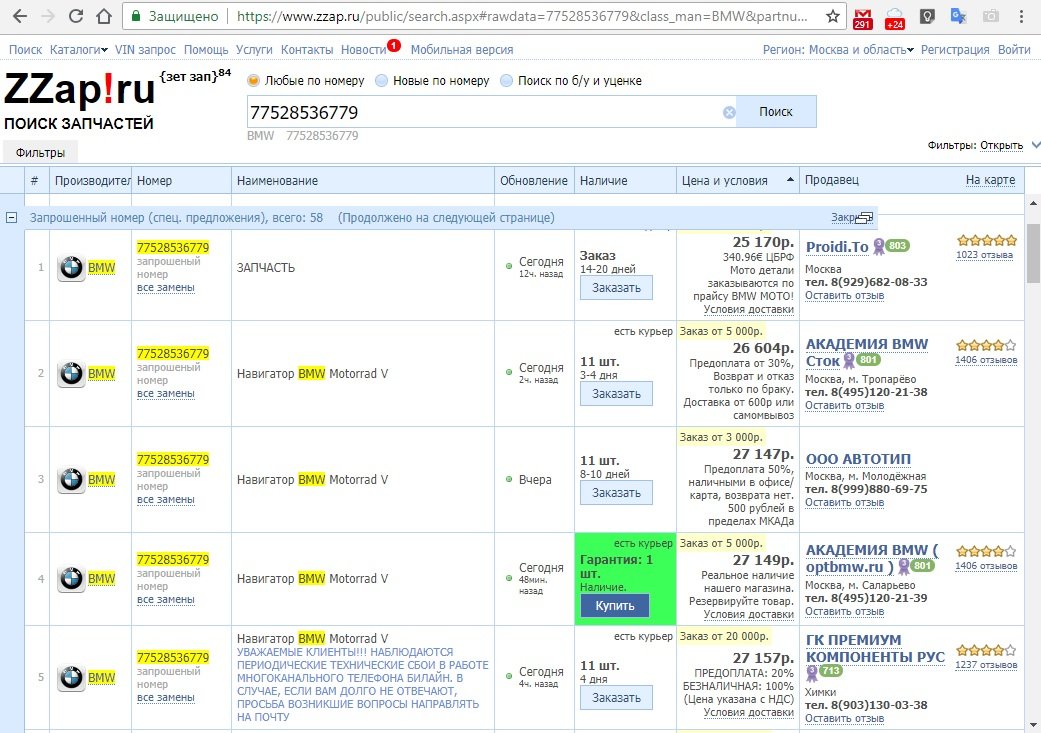The width and height of the screenshot is (1041, 733).
Task: Open the Chrome three-dot menu
Action: click(x=1024, y=17)
